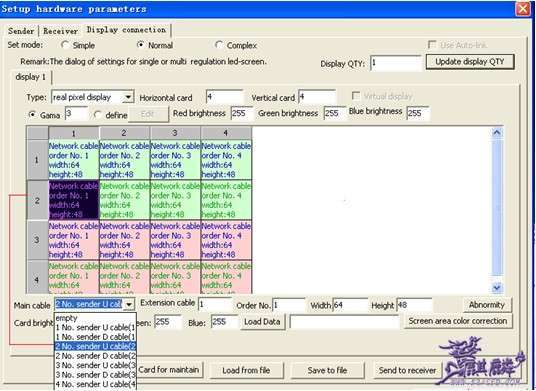This screenshot has width=536, height=391.
Task: Choose '1 No. sender D cable(1' option
Action: point(95,337)
